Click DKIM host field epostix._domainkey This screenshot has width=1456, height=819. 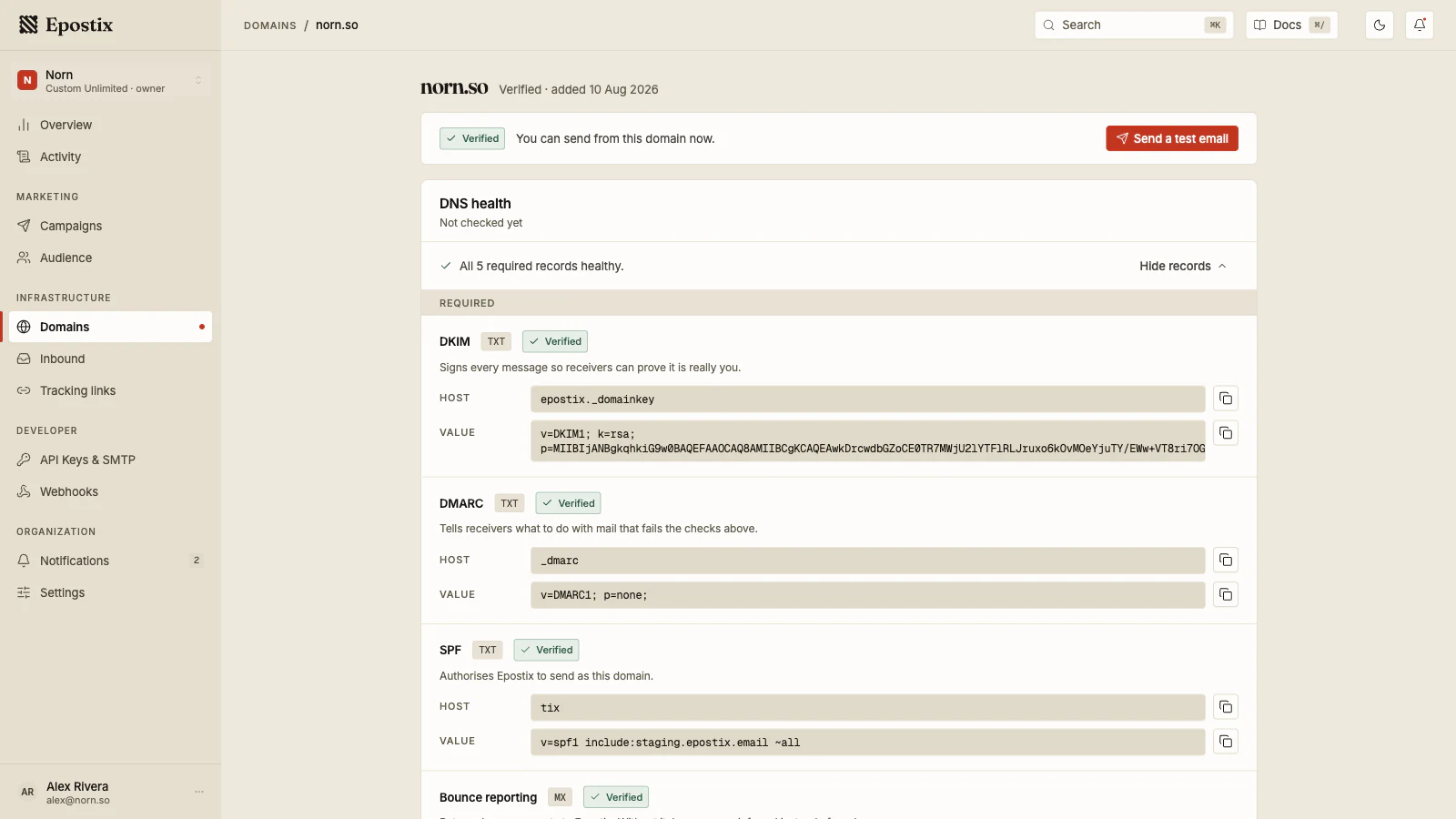point(868,399)
